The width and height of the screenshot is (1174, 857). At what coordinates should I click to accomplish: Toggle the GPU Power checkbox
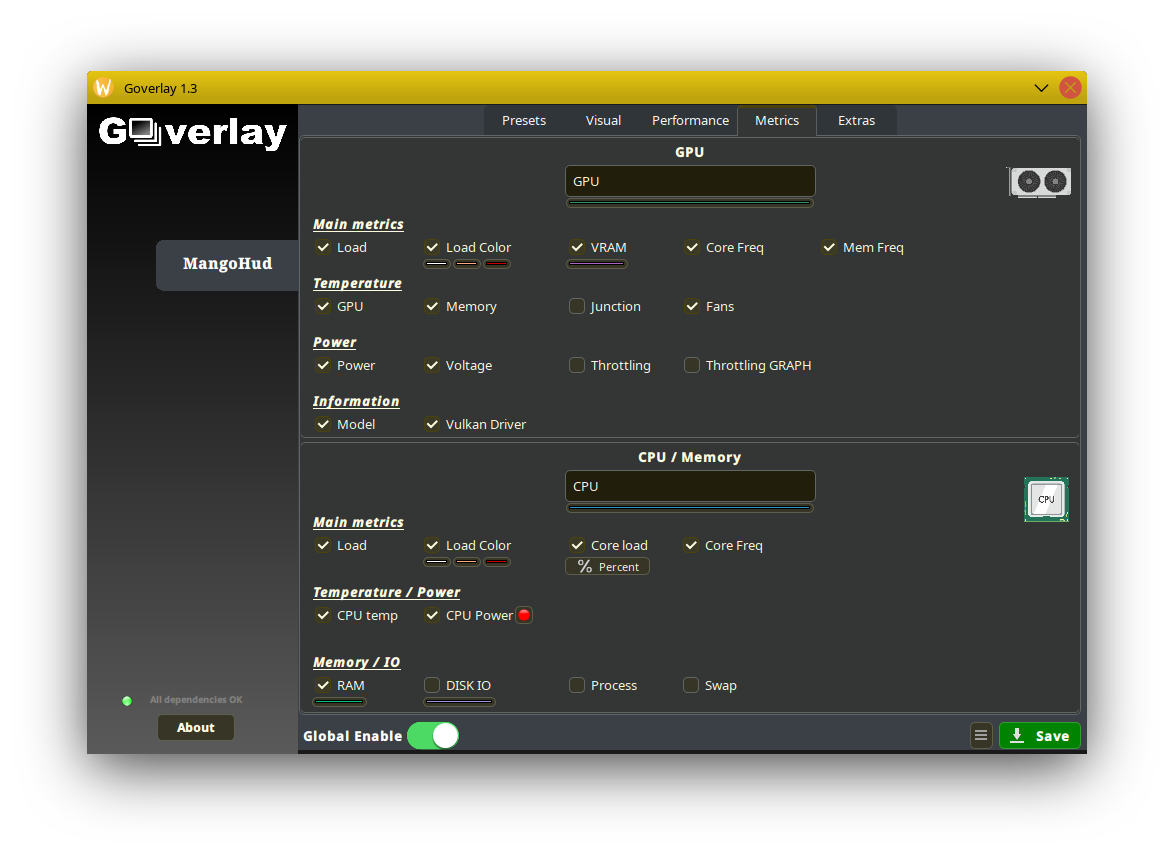coord(323,365)
